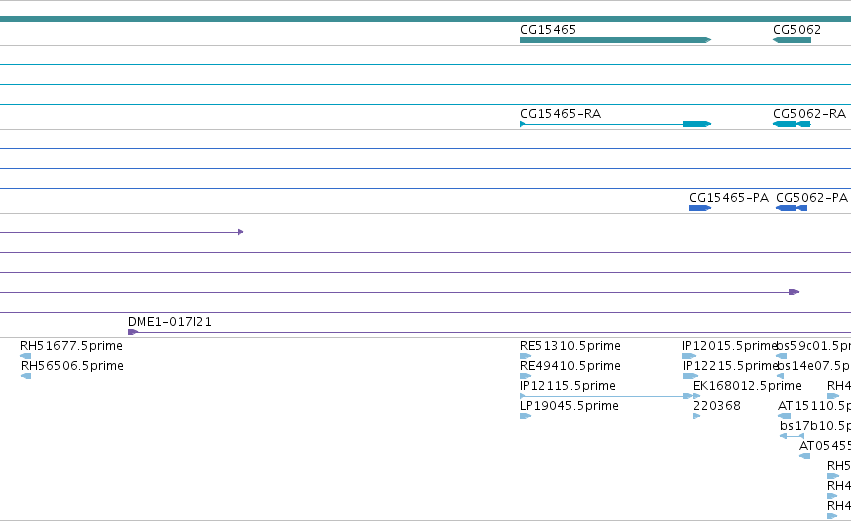Select the glyph under IP12215.5prime
This screenshot has width=851, height=521.
690,376
